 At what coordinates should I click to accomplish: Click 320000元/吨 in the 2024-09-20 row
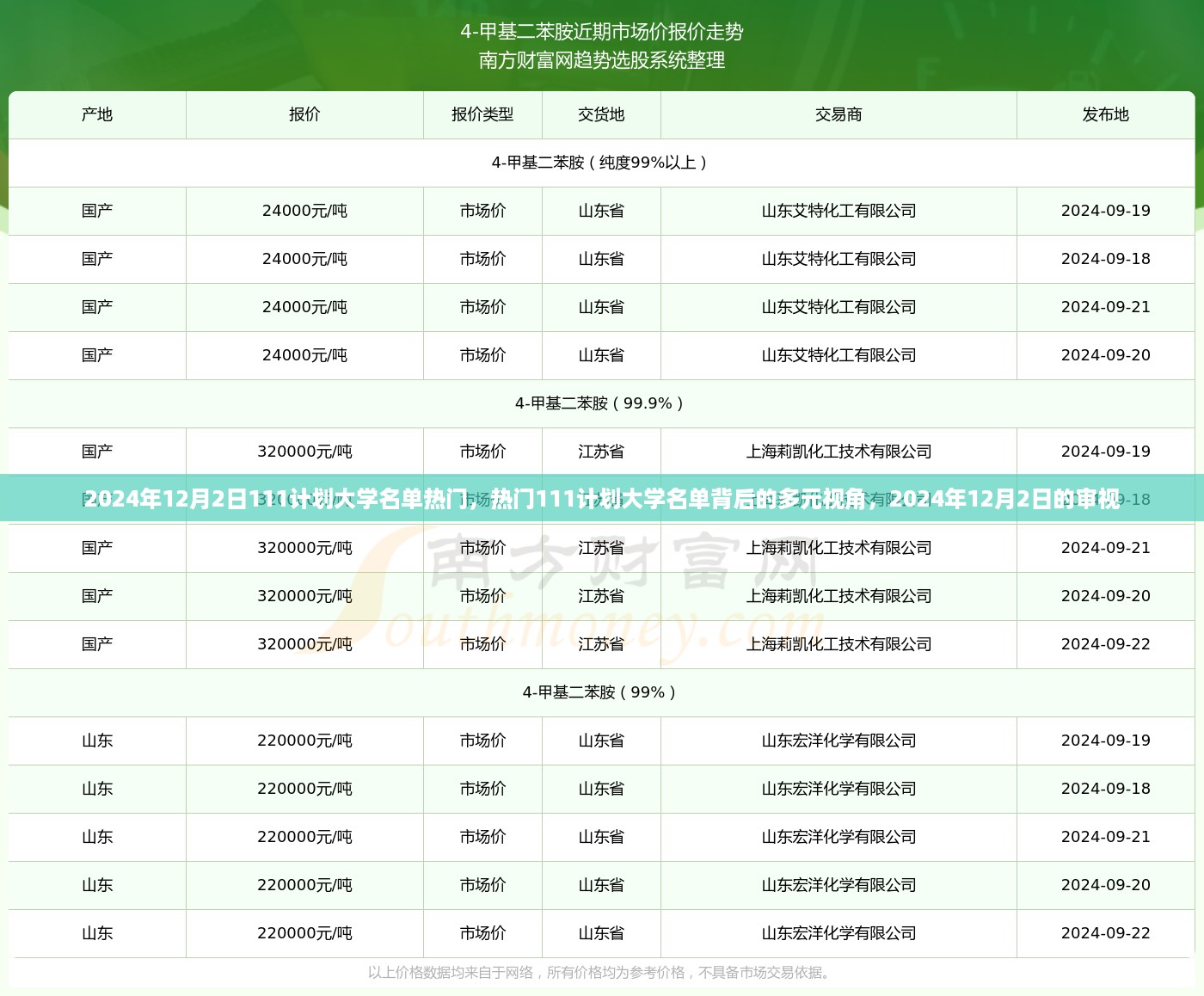coord(304,596)
